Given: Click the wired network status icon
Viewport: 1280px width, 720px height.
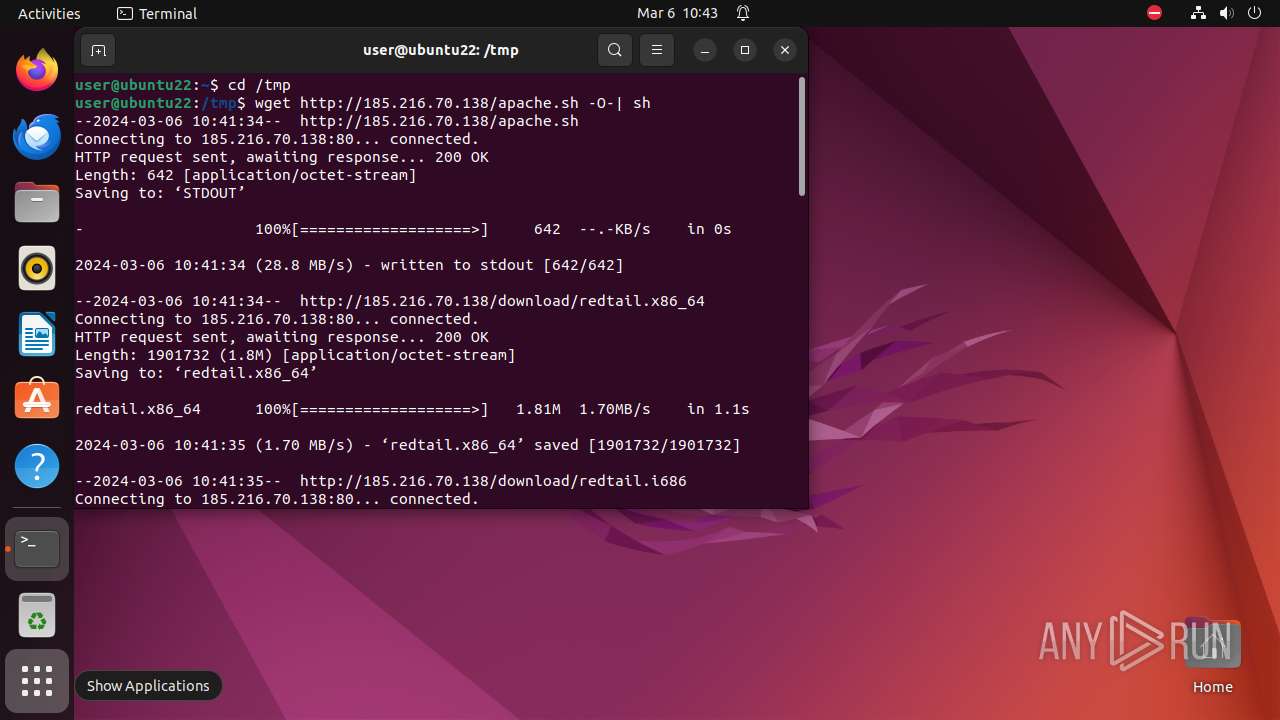Looking at the screenshot, I should [x=1198, y=13].
